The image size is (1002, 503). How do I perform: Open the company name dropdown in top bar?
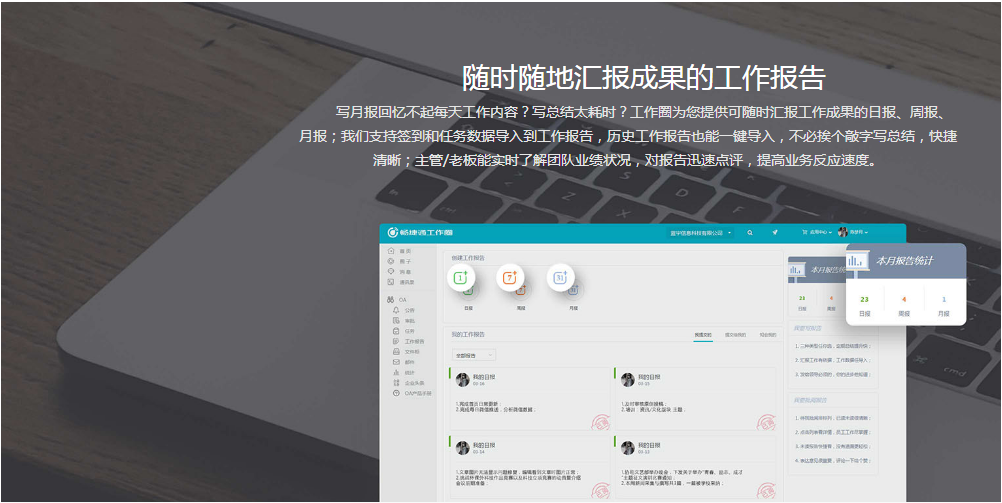(699, 233)
